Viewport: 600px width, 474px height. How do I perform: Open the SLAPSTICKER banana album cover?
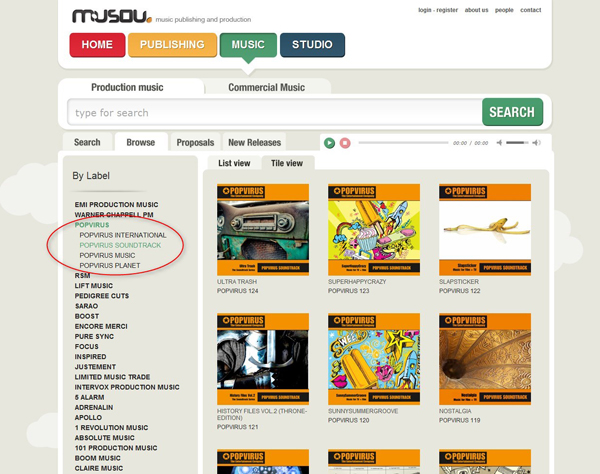(x=485, y=230)
